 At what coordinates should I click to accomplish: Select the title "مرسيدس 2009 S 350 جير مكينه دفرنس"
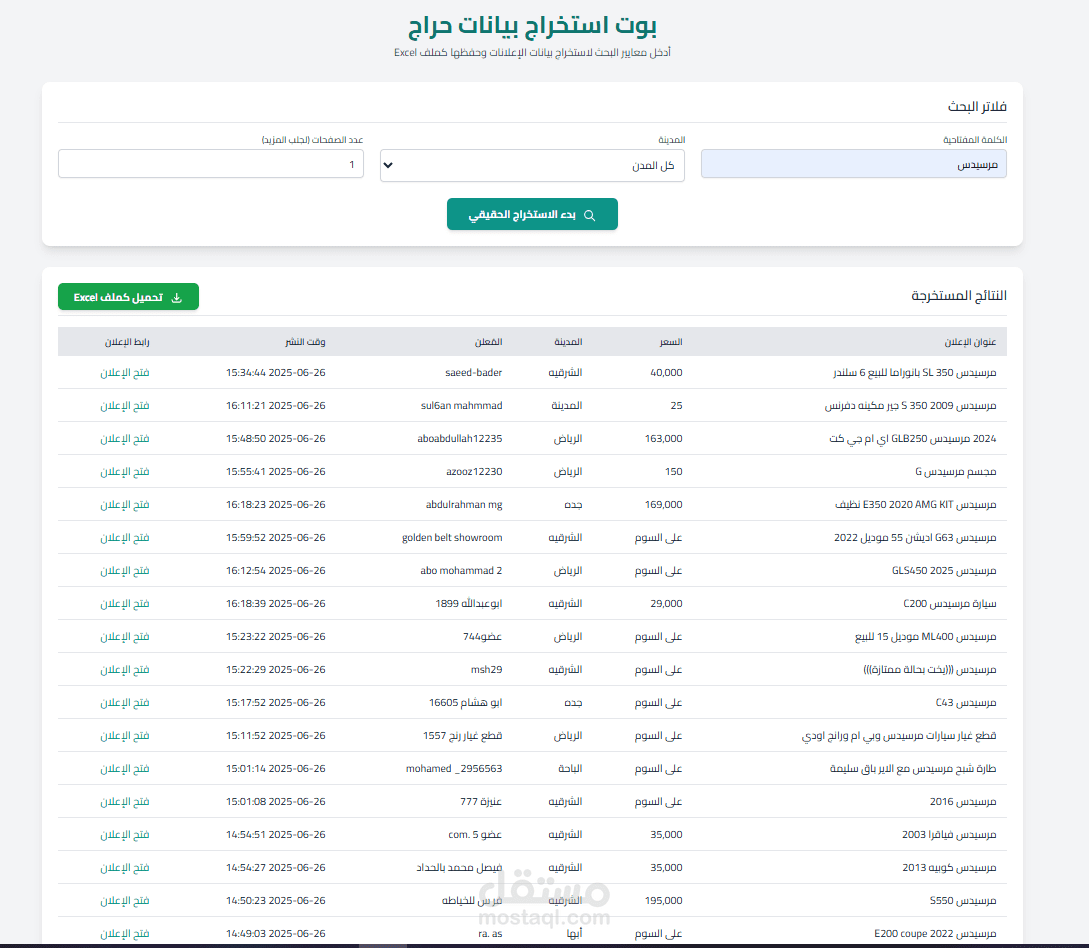click(911, 406)
